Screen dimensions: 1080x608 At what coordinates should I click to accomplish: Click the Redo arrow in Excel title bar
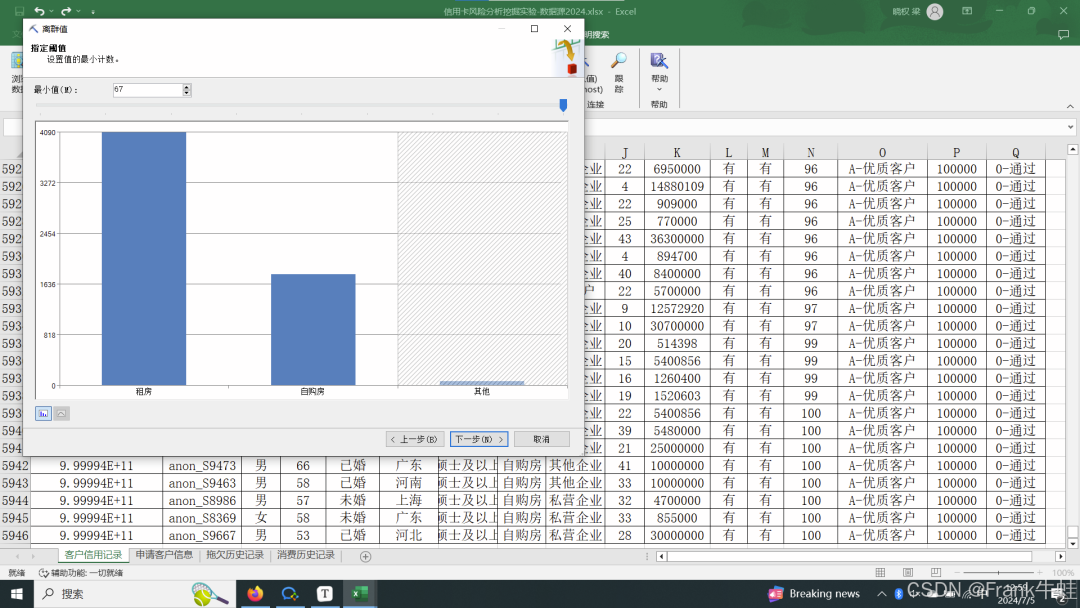click(65, 11)
